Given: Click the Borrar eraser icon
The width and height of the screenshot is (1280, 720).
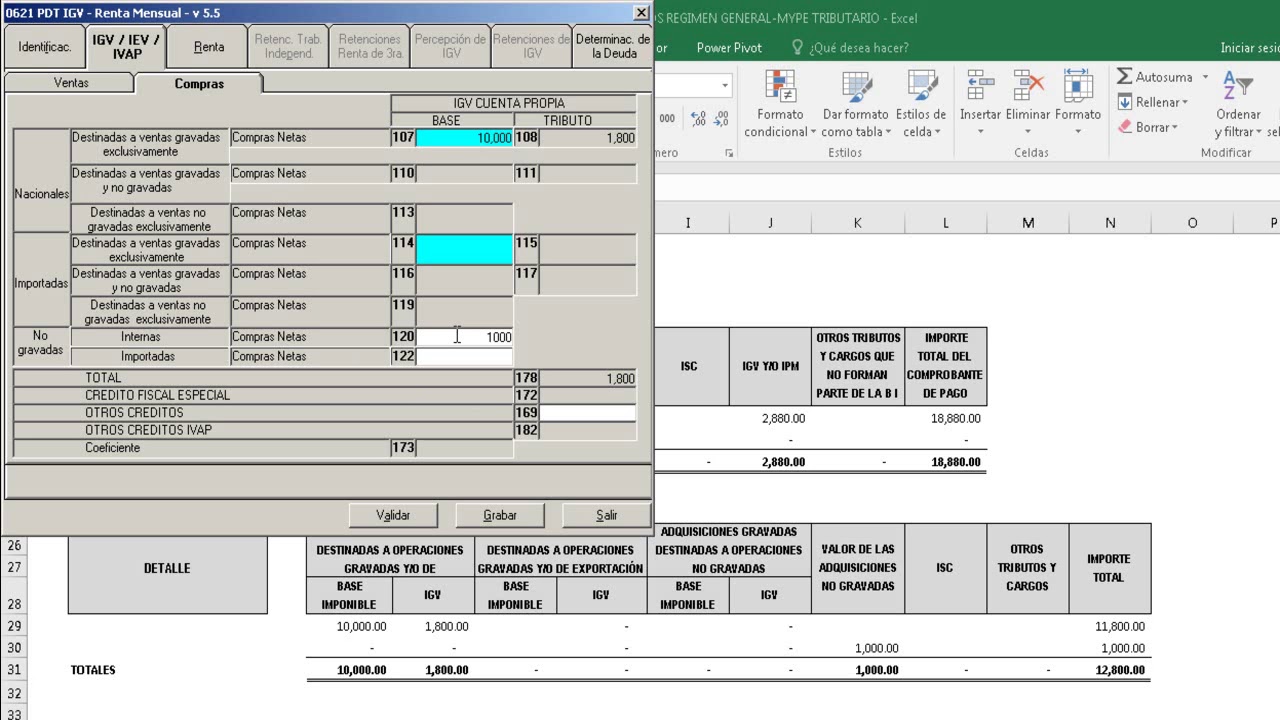Looking at the screenshot, I should pos(1125,127).
